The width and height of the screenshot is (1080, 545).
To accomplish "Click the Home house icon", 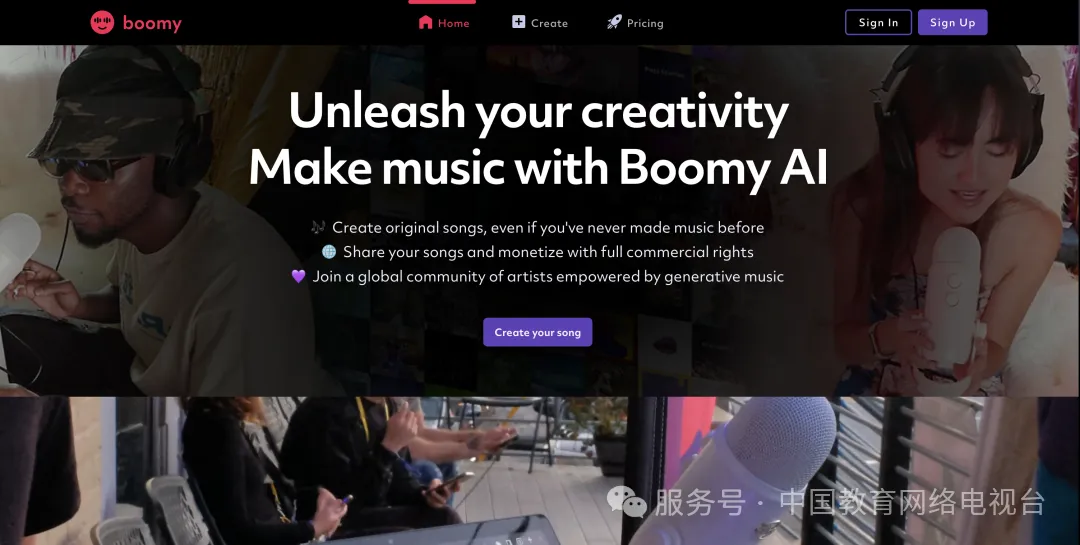I will point(426,22).
